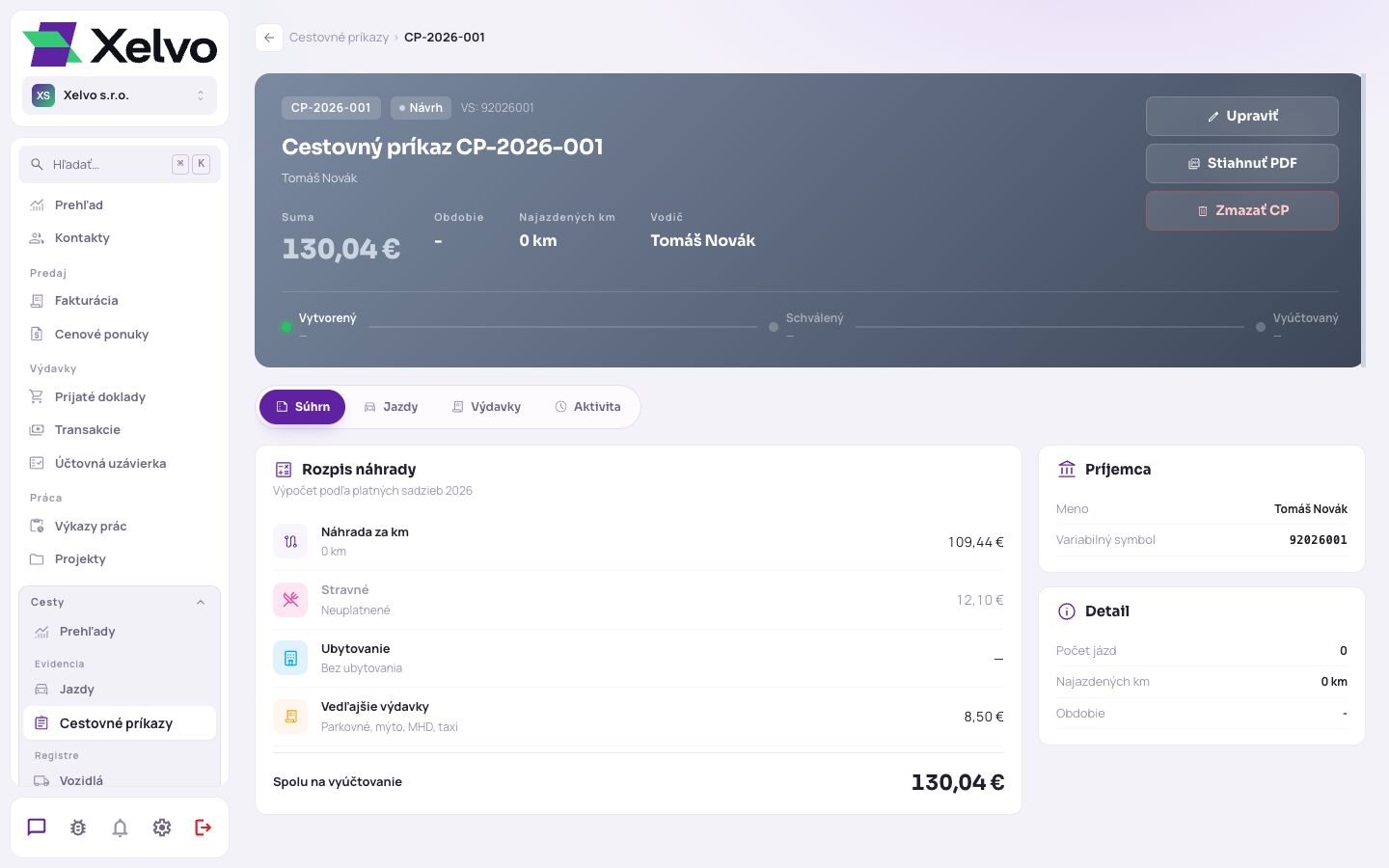Focus the Hľadať search field
This screenshot has height=868, width=1389.
coord(120,164)
